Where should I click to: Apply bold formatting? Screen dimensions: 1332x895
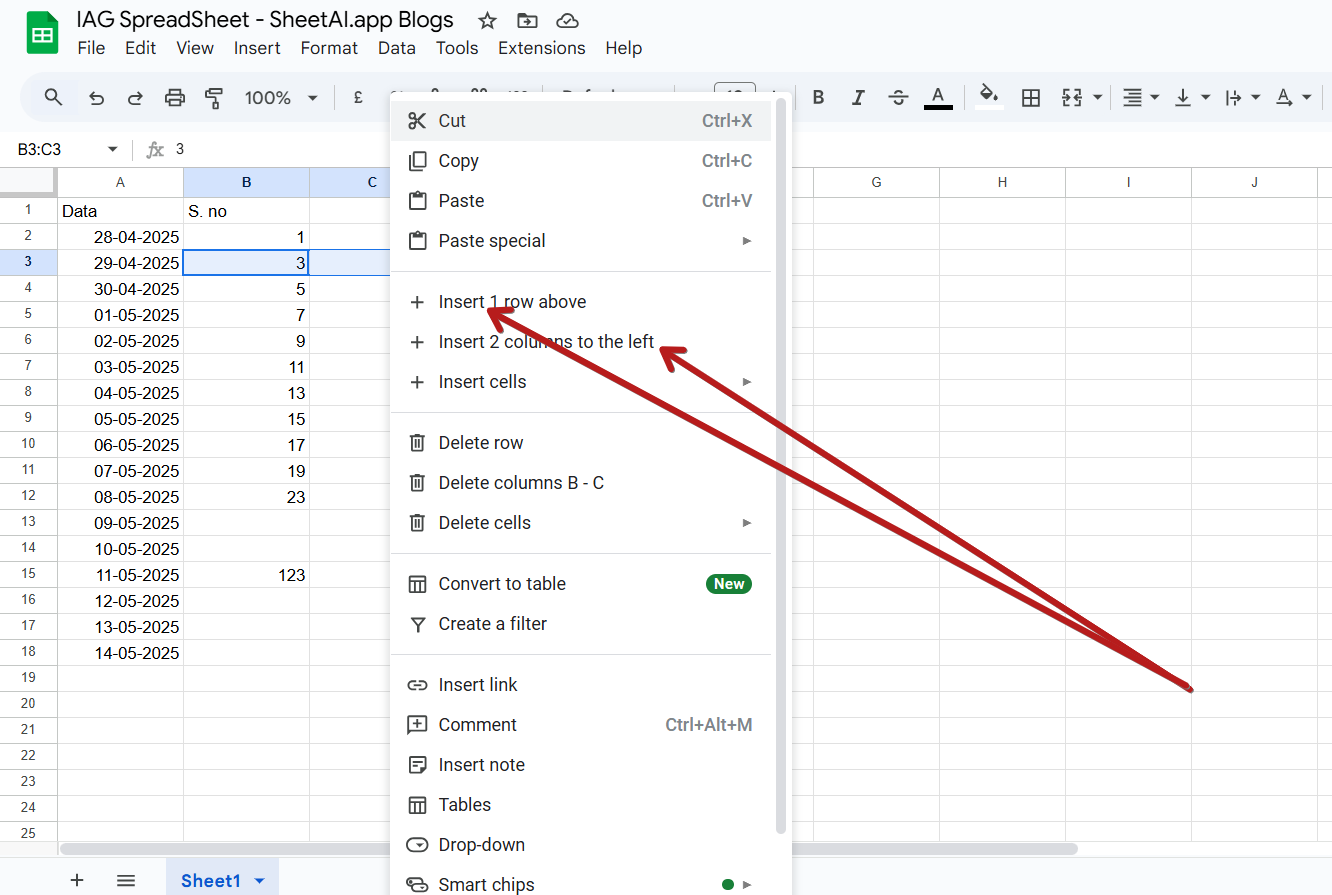coord(818,97)
